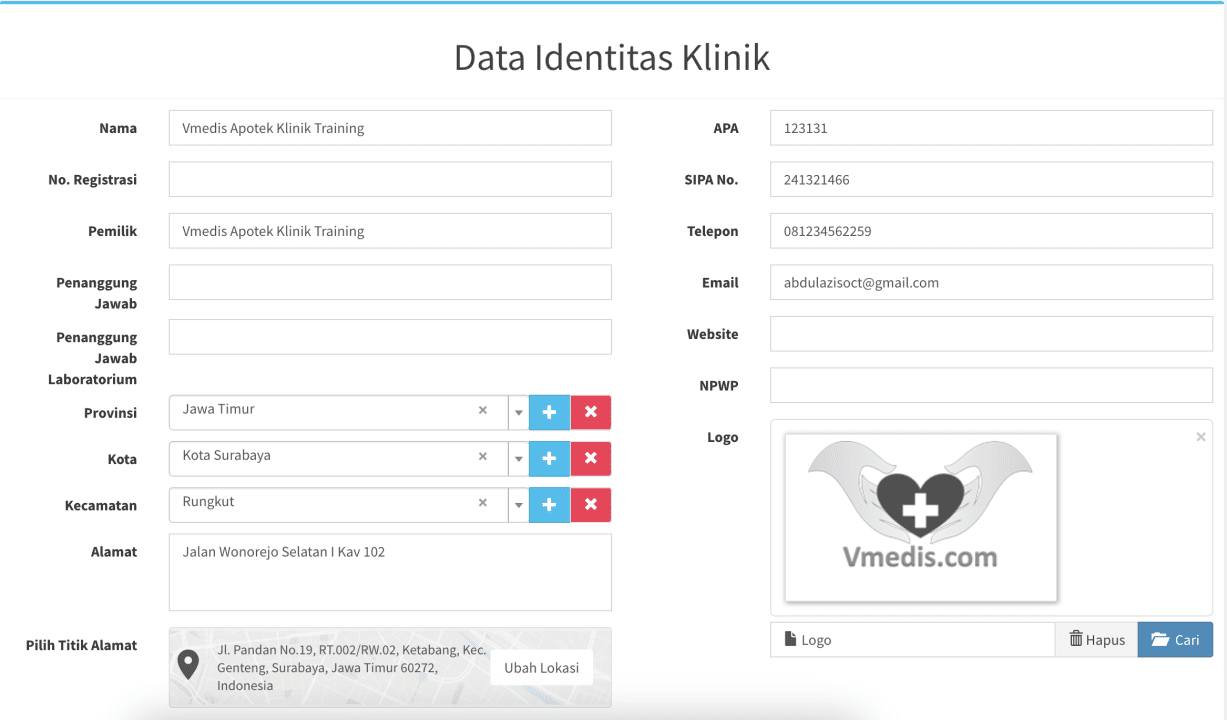This screenshot has width=1227, height=720.
Task: Focus the NPWP input field
Action: click(991, 385)
